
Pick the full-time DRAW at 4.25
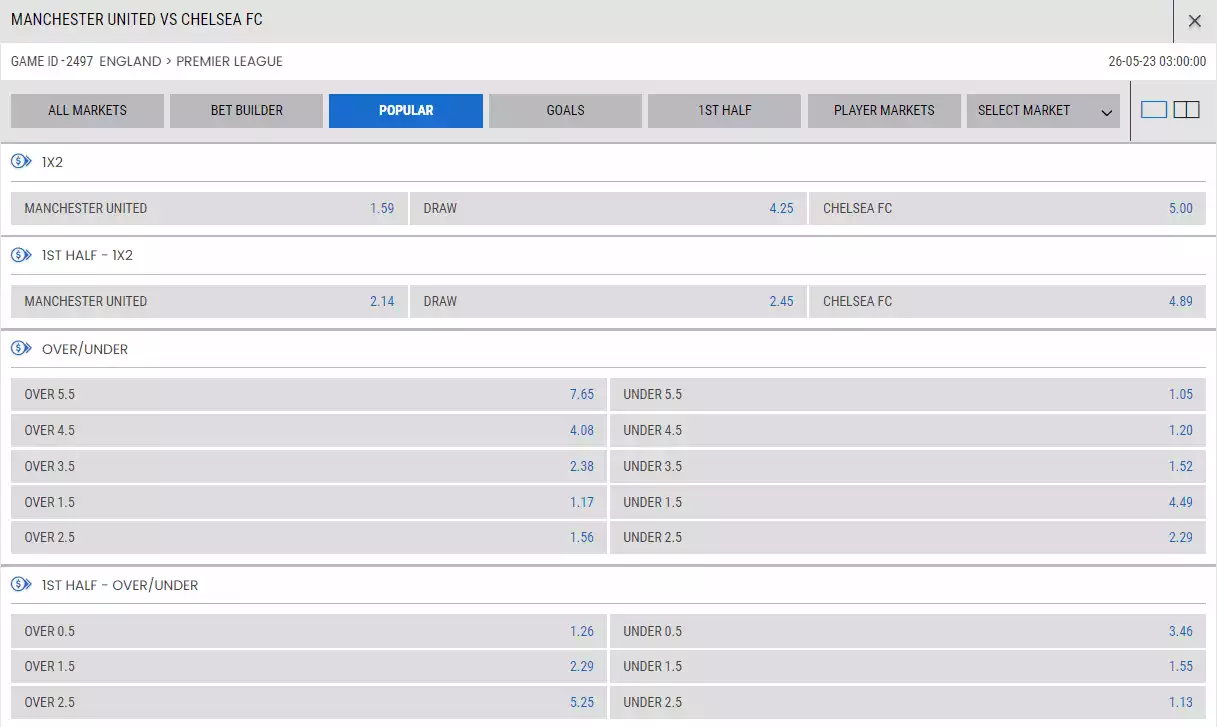tap(608, 209)
